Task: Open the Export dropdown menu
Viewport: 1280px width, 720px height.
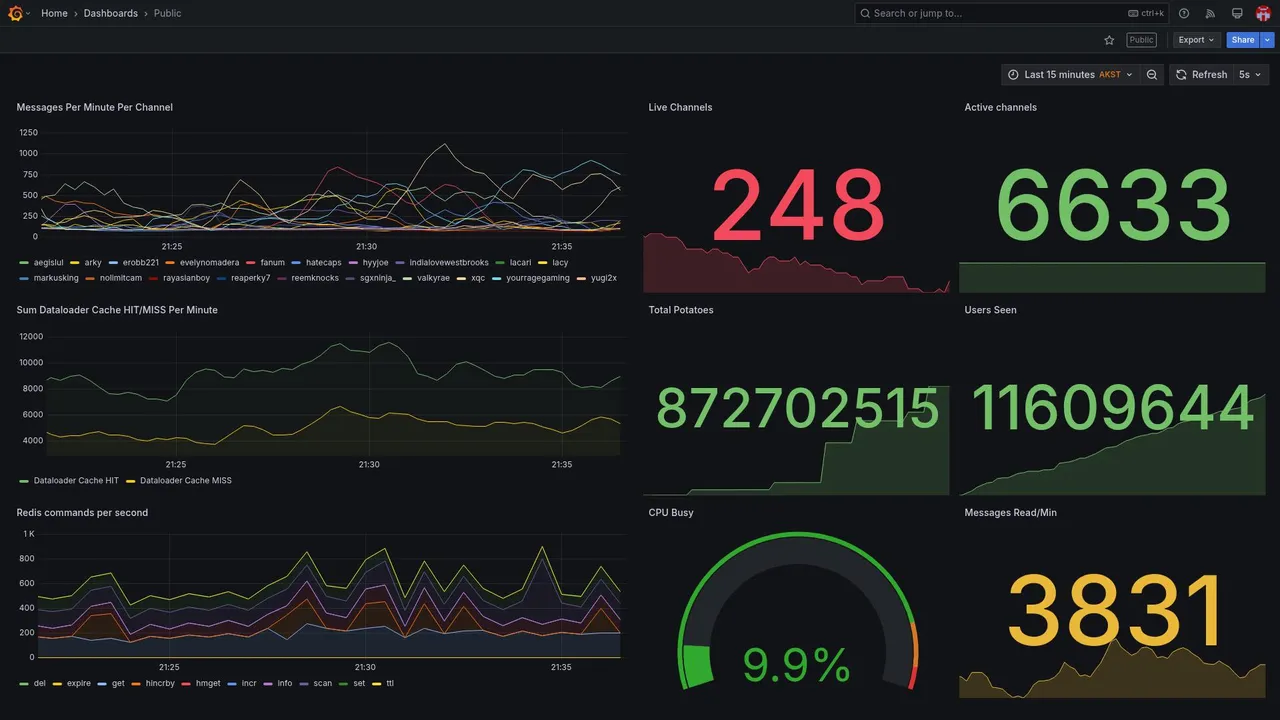Action: (x=1197, y=40)
